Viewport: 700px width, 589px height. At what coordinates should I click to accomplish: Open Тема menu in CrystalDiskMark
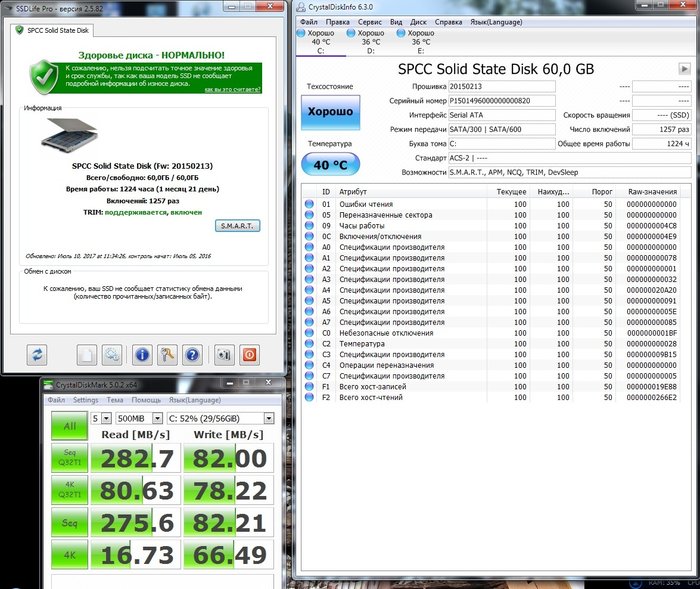point(115,400)
